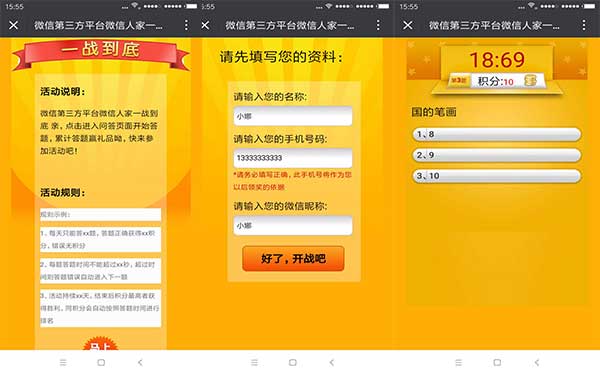The height and width of the screenshot is (375, 600).
Task: Click the WeChat nickname input field
Action: 293,225
